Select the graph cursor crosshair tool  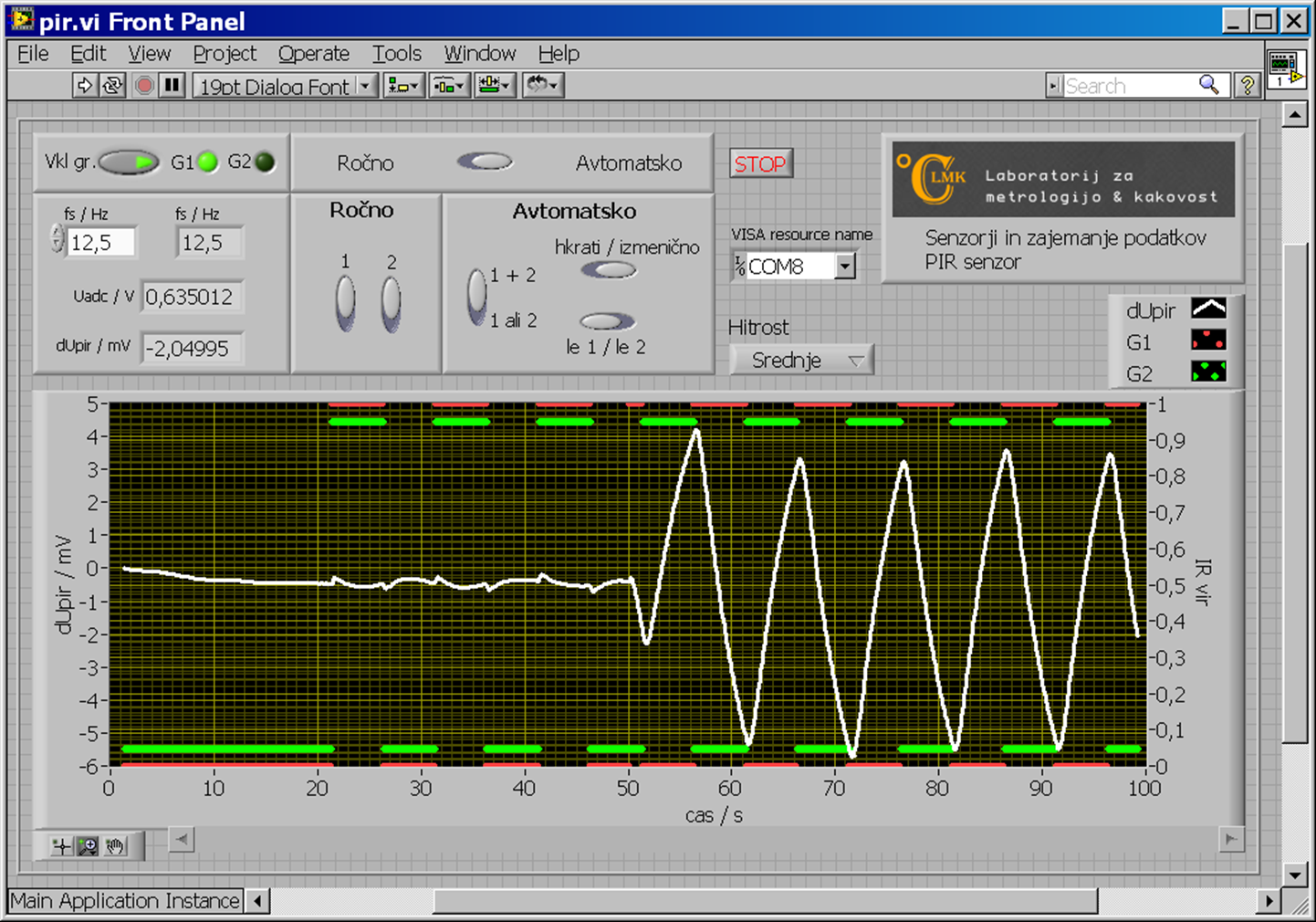(x=61, y=846)
